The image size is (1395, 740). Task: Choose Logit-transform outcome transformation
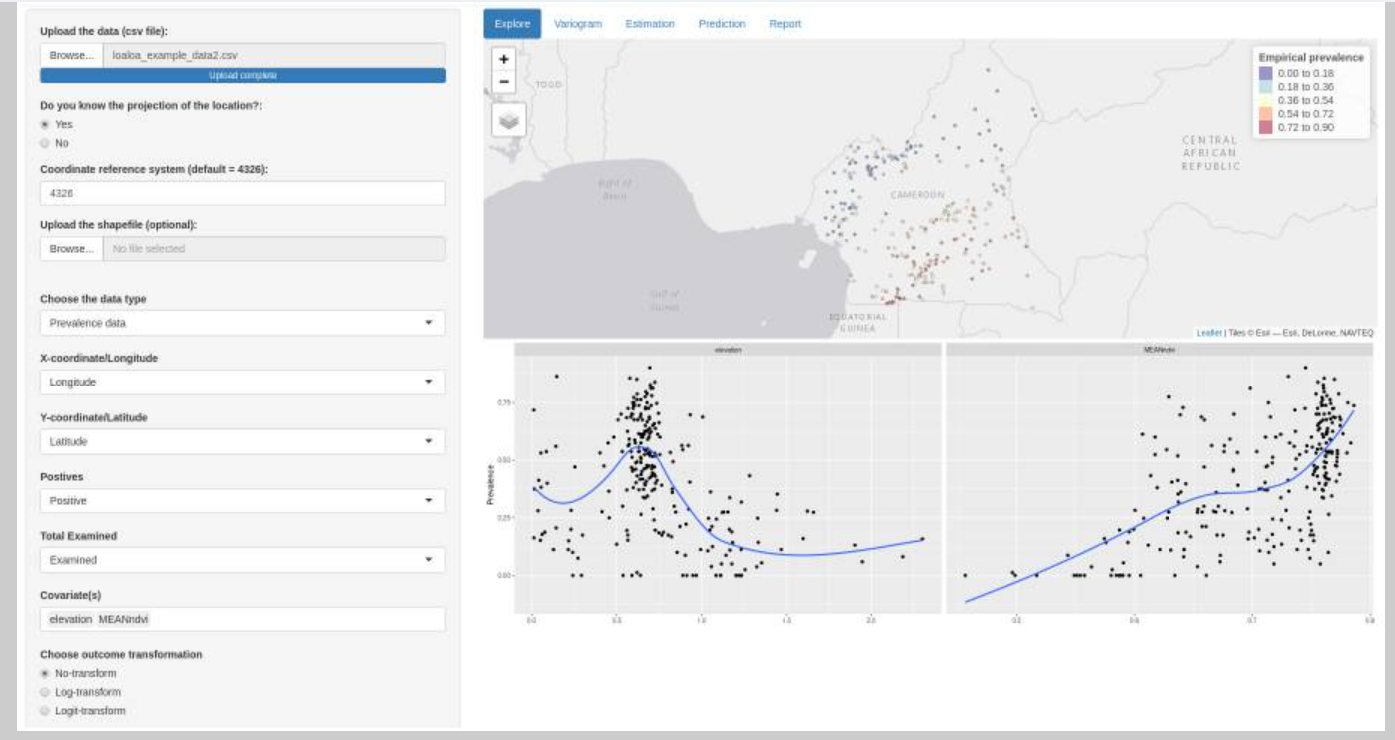coord(45,710)
